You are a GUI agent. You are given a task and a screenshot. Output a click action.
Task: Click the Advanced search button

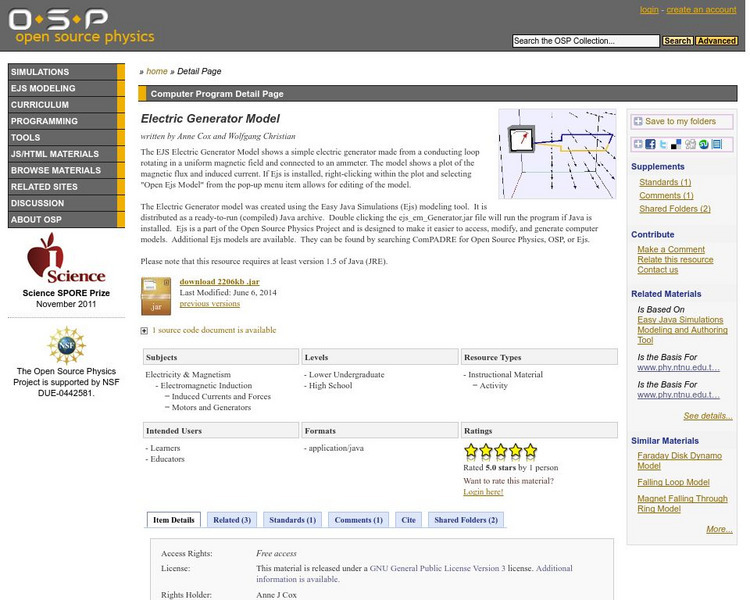coord(716,41)
